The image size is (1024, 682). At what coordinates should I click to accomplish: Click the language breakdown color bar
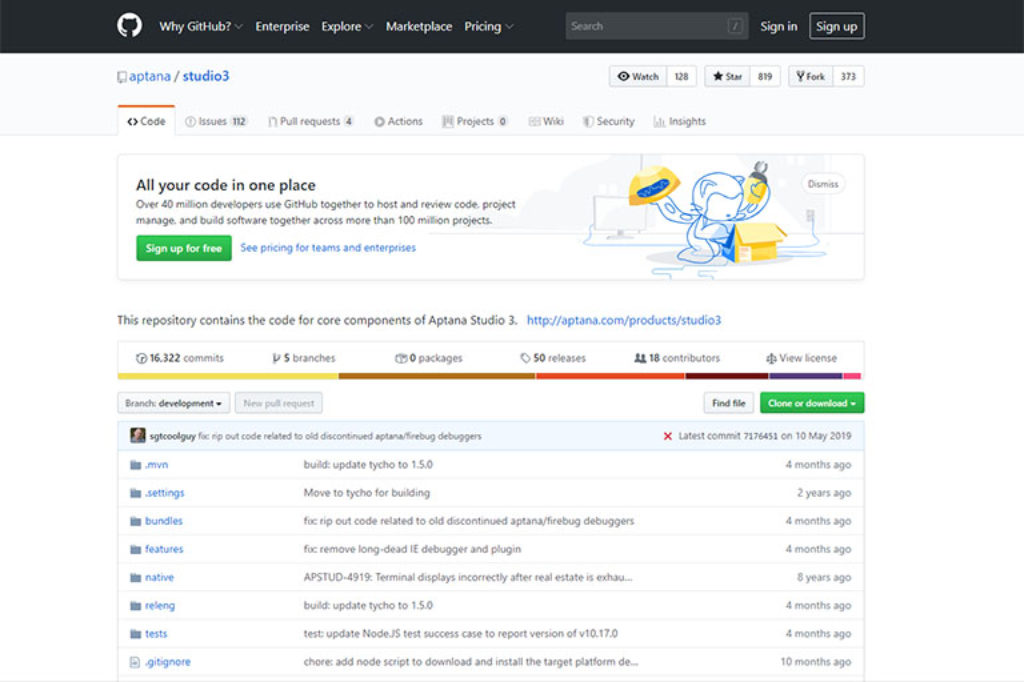(x=489, y=376)
